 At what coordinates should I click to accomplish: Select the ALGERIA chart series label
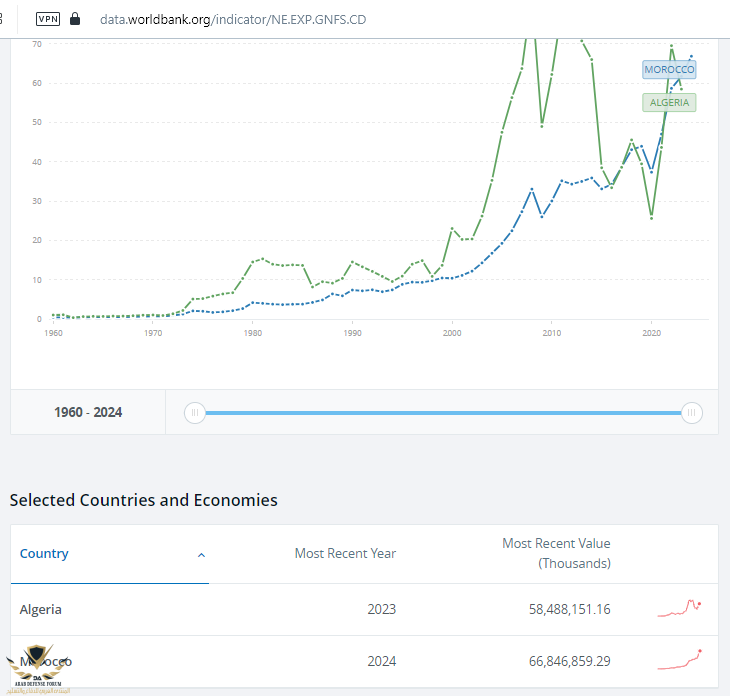[668, 102]
